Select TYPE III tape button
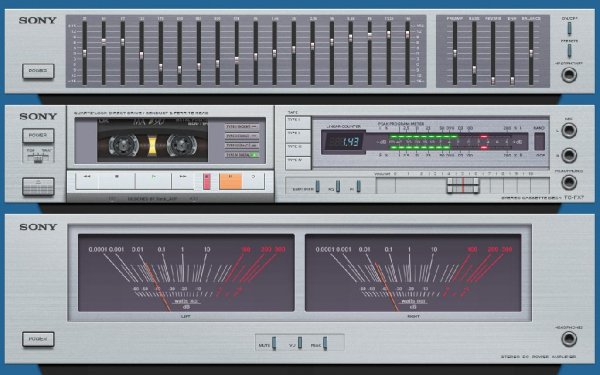 [298, 150]
